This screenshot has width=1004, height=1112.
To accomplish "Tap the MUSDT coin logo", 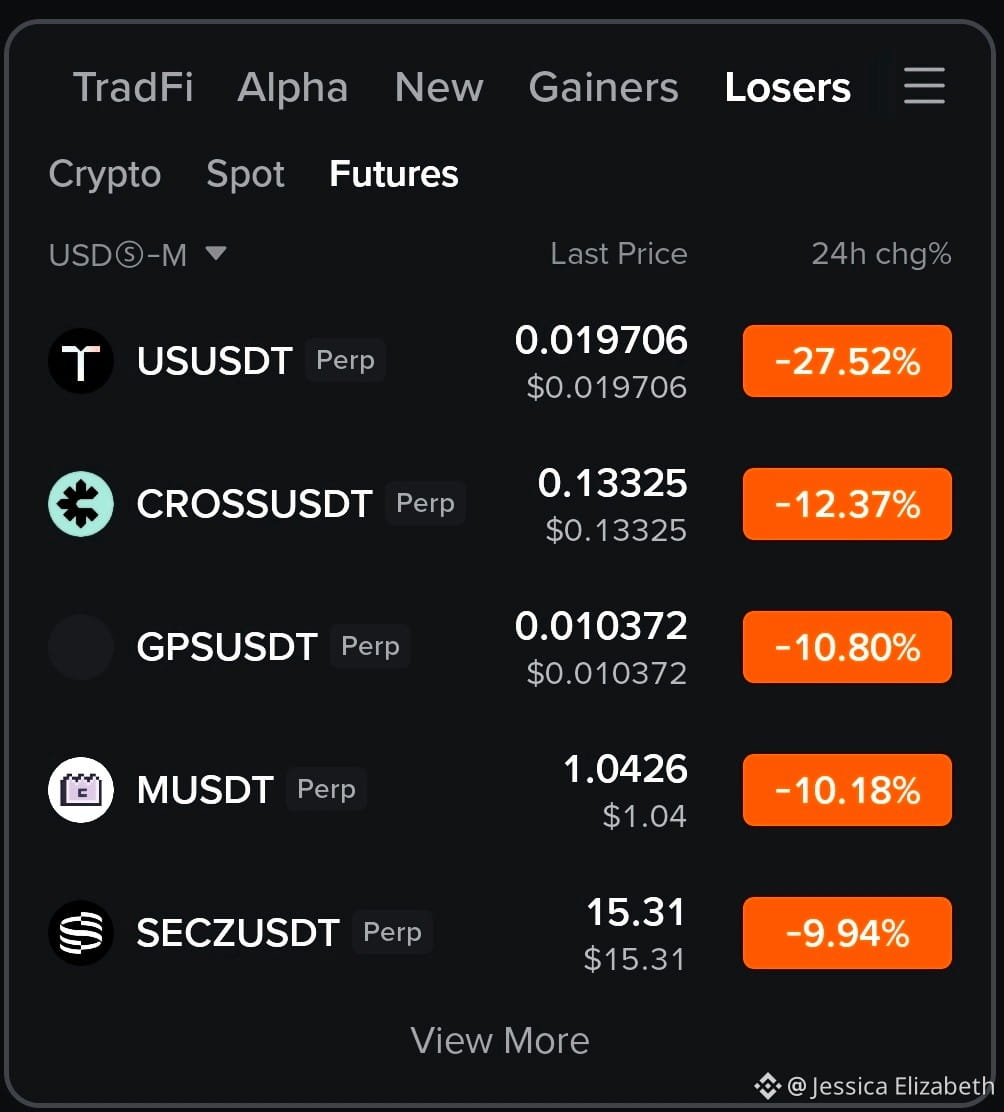I will [81, 790].
